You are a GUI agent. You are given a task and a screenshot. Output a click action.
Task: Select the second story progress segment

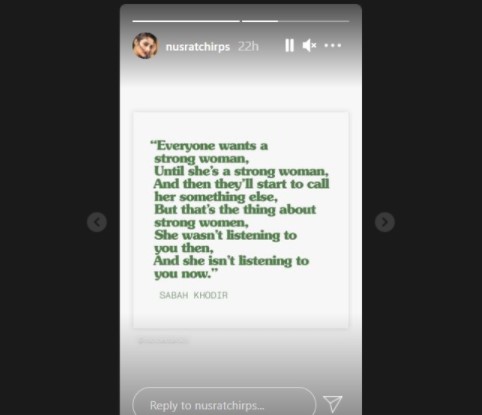click(295, 21)
